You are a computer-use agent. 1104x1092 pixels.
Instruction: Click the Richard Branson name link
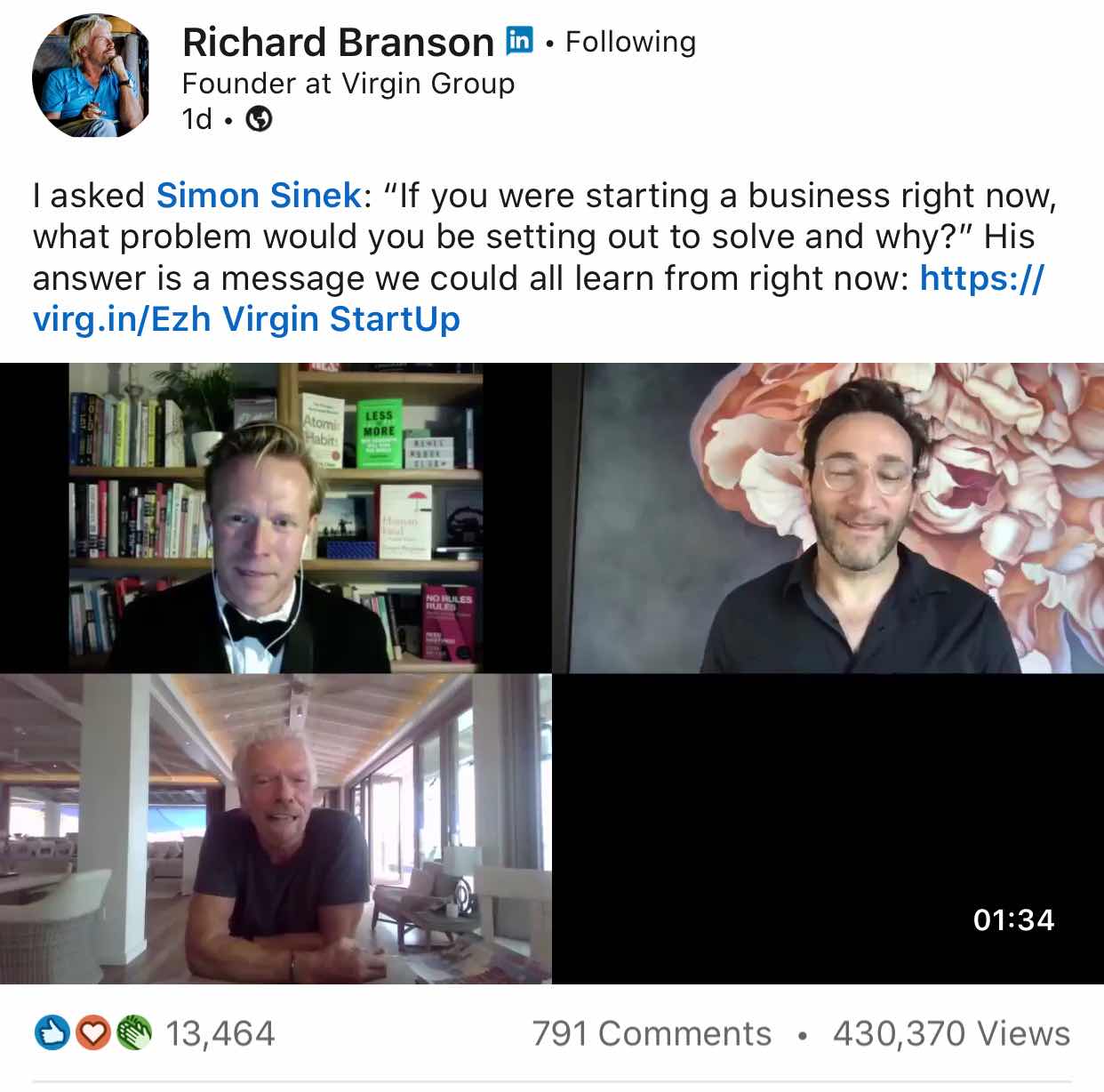338,42
